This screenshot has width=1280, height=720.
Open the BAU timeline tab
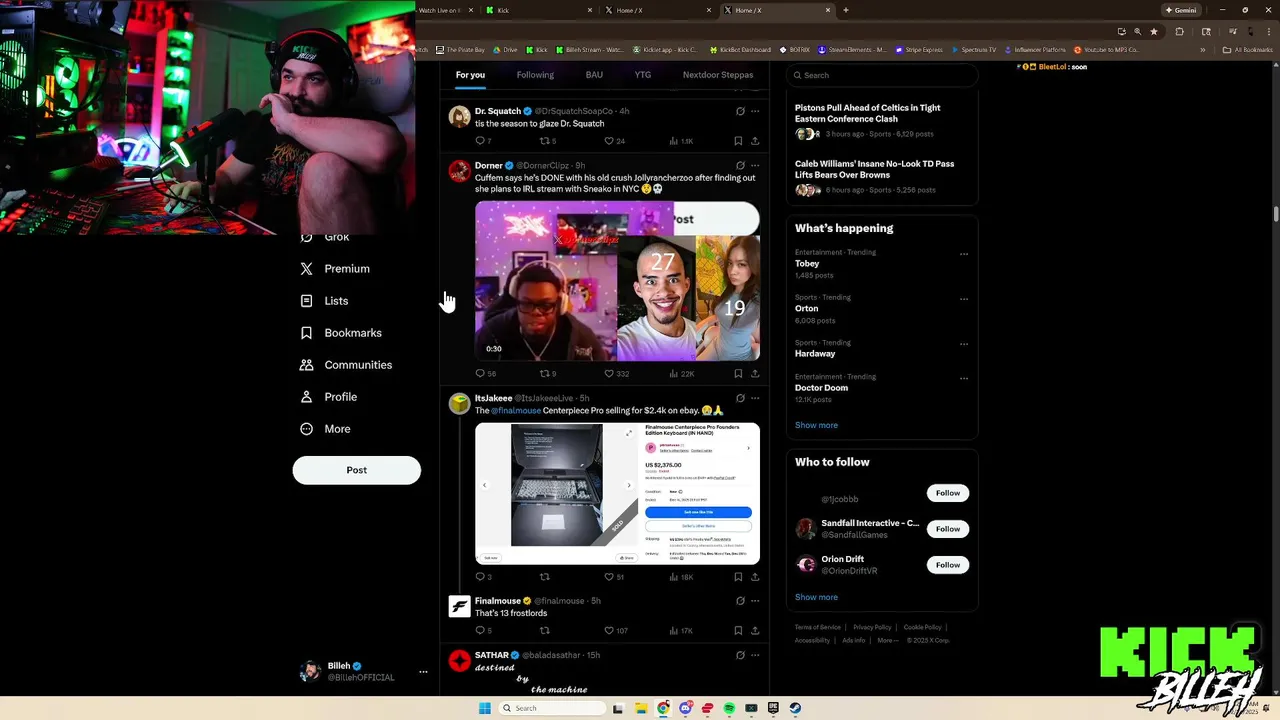coord(594,75)
